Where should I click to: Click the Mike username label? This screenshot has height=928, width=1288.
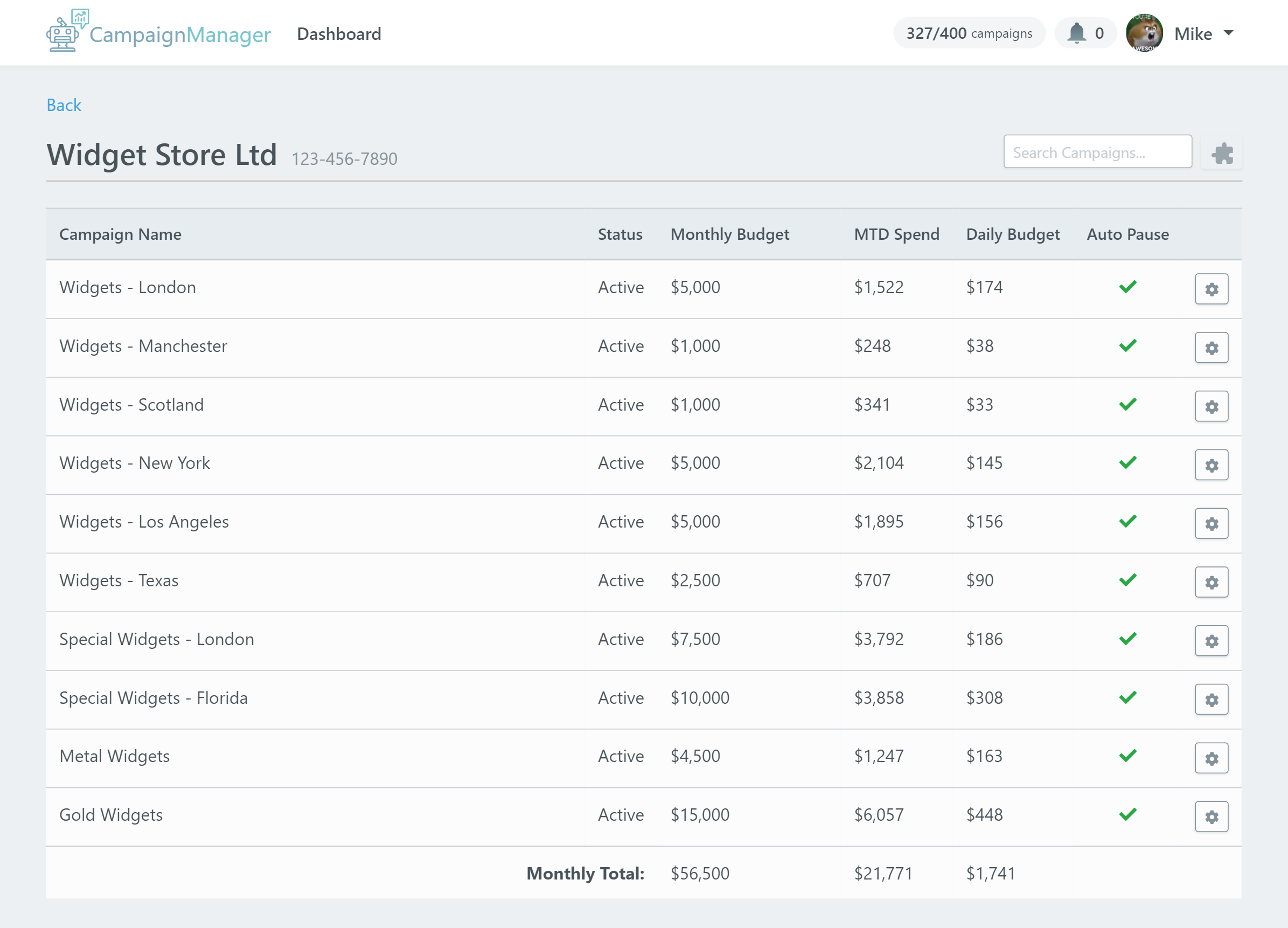1193,33
